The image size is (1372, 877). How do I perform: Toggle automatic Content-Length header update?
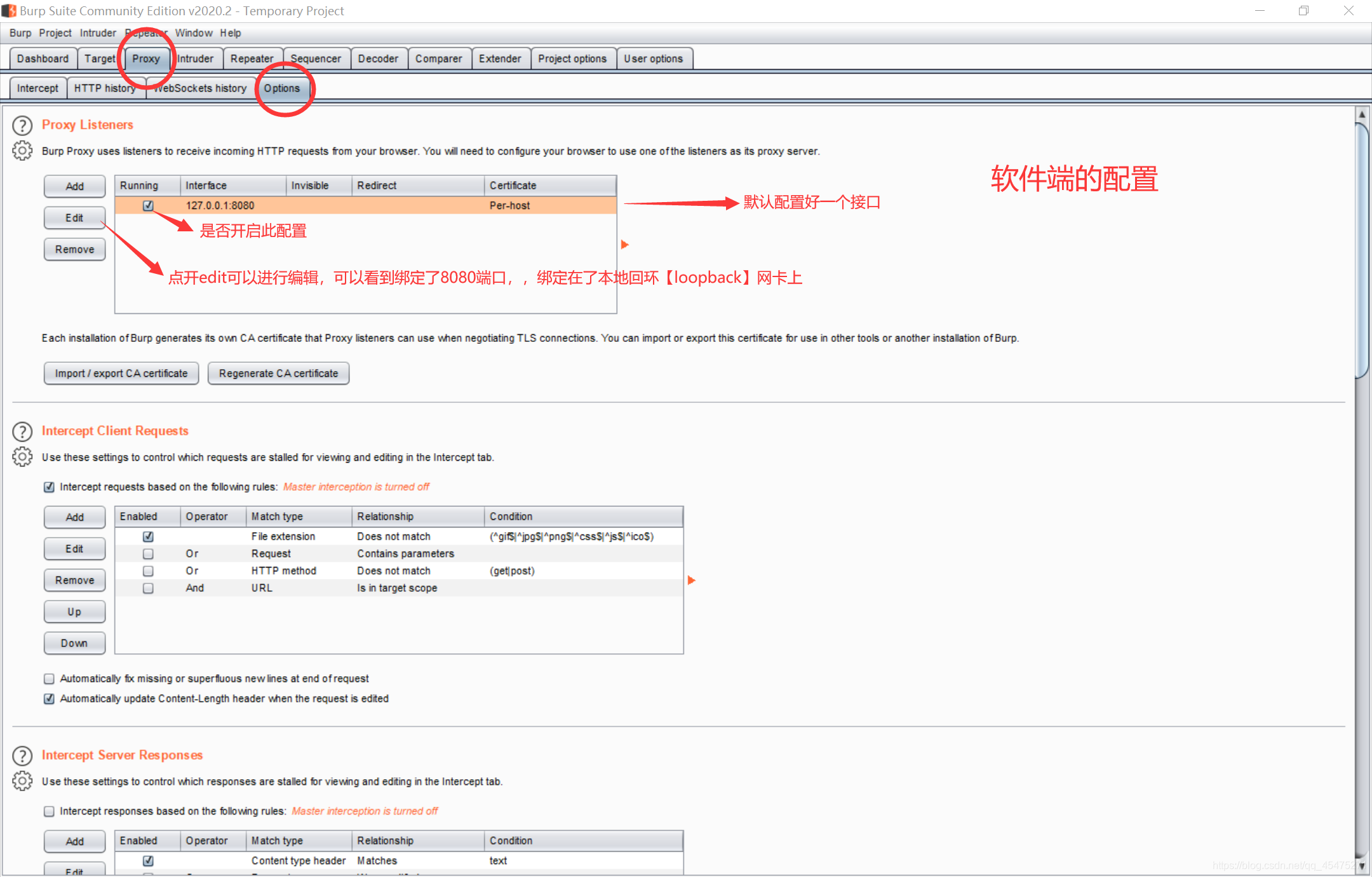point(49,698)
